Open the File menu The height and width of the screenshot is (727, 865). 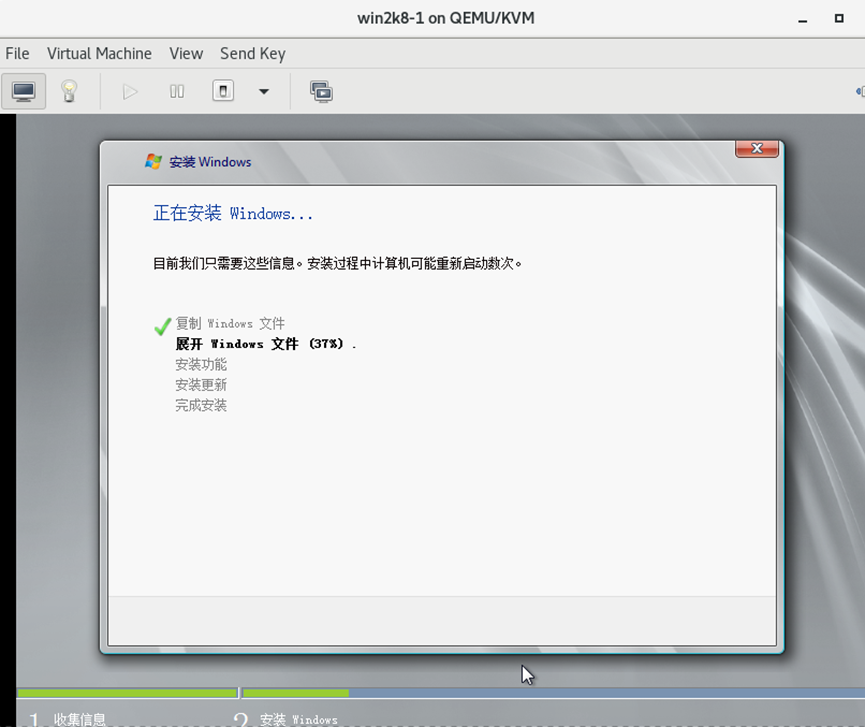click(17, 54)
